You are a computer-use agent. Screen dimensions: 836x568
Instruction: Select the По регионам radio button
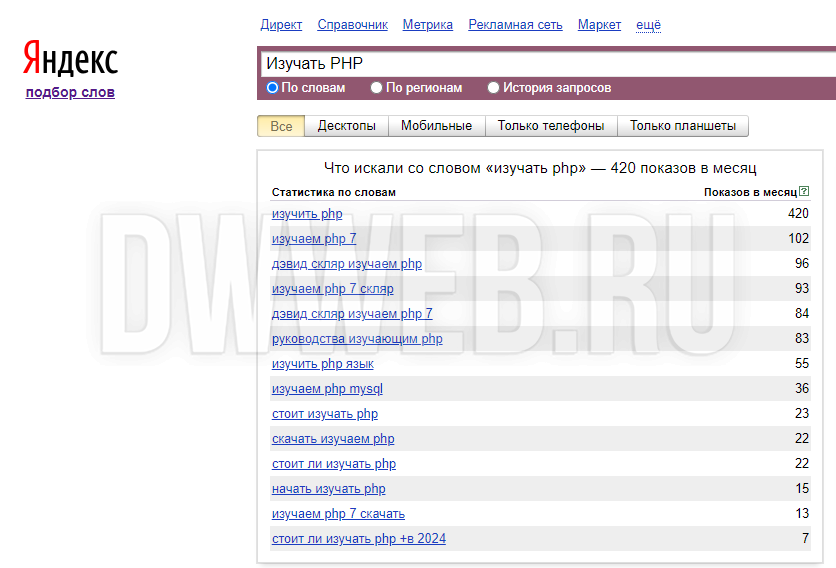tap(376, 87)
